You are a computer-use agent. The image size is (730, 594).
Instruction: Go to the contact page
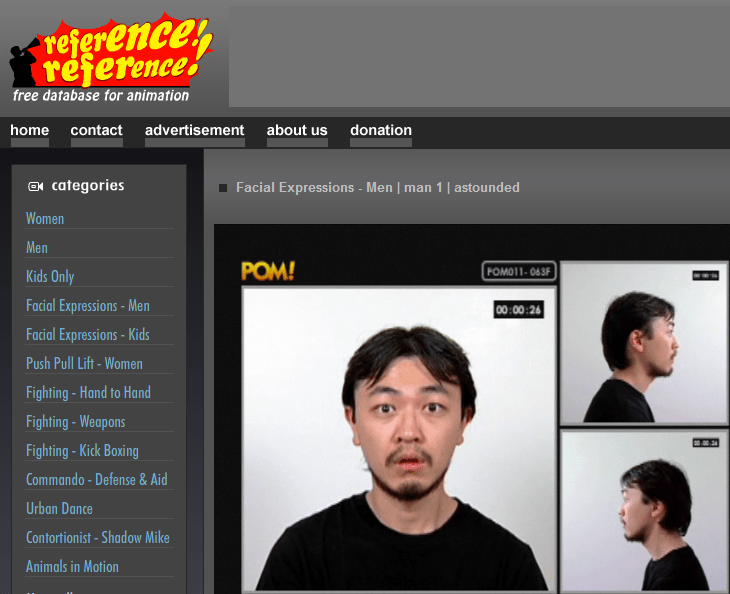[x=96, y=130]
